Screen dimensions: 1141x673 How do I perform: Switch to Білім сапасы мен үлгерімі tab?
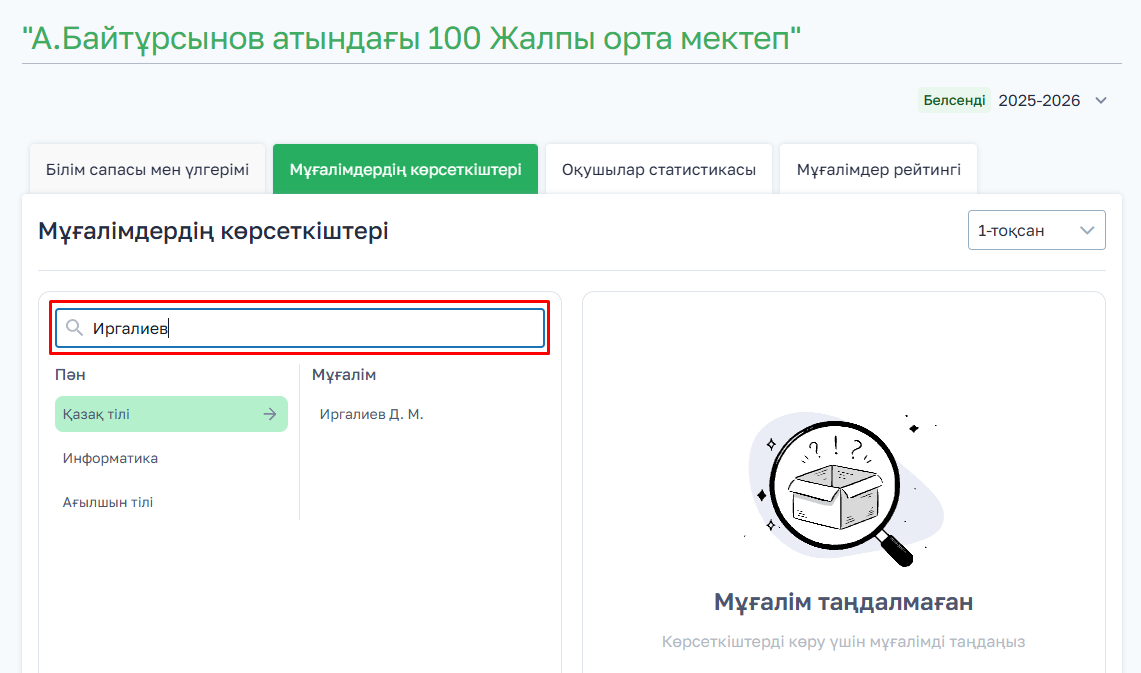(x=147, y=169)
